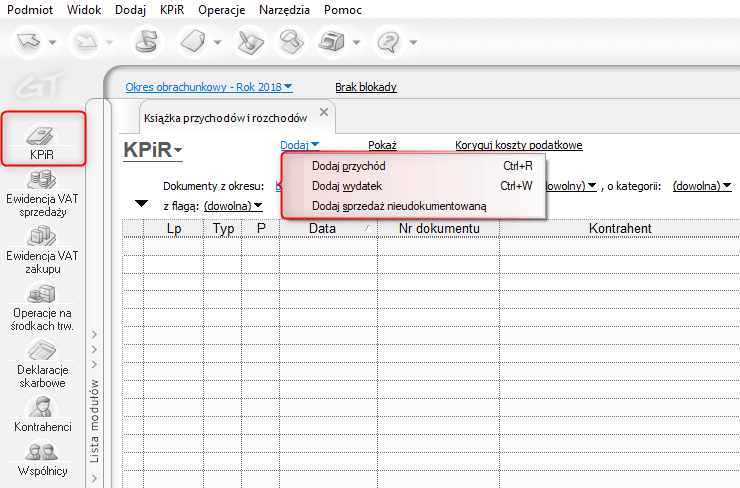Switch to Książka przychodów i rozchodów tab
This screenshot has width=740, height=488.
click(226, 118)
